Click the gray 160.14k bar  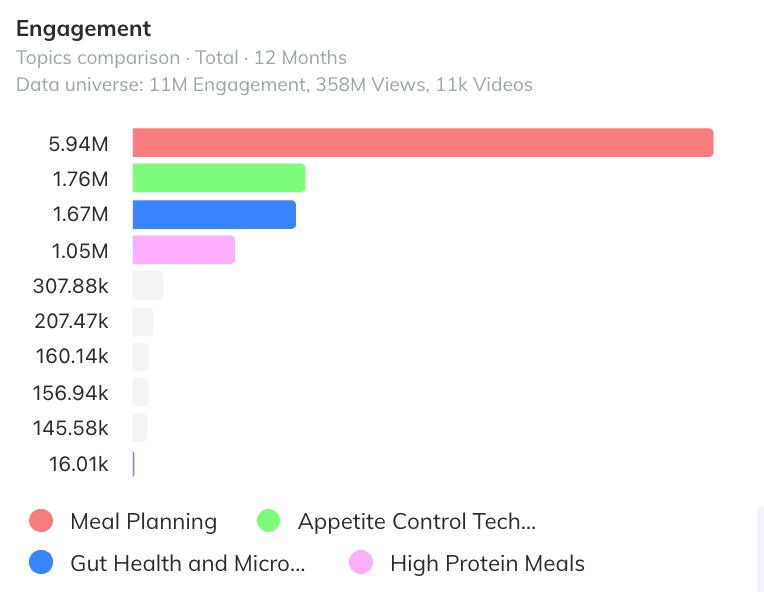[x=140, y=357]
